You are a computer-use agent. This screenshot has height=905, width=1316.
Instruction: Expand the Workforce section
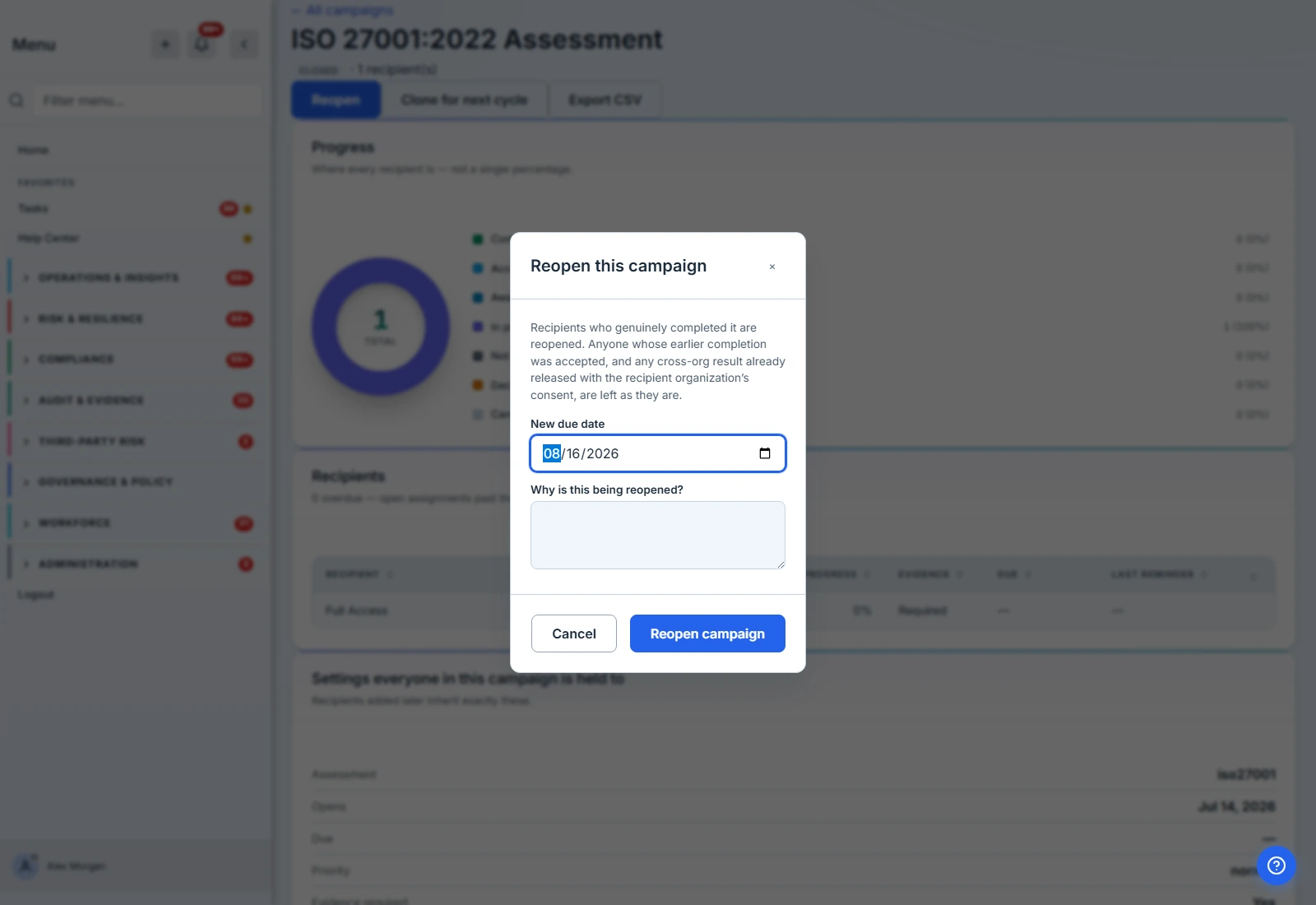tap(136, 523)
